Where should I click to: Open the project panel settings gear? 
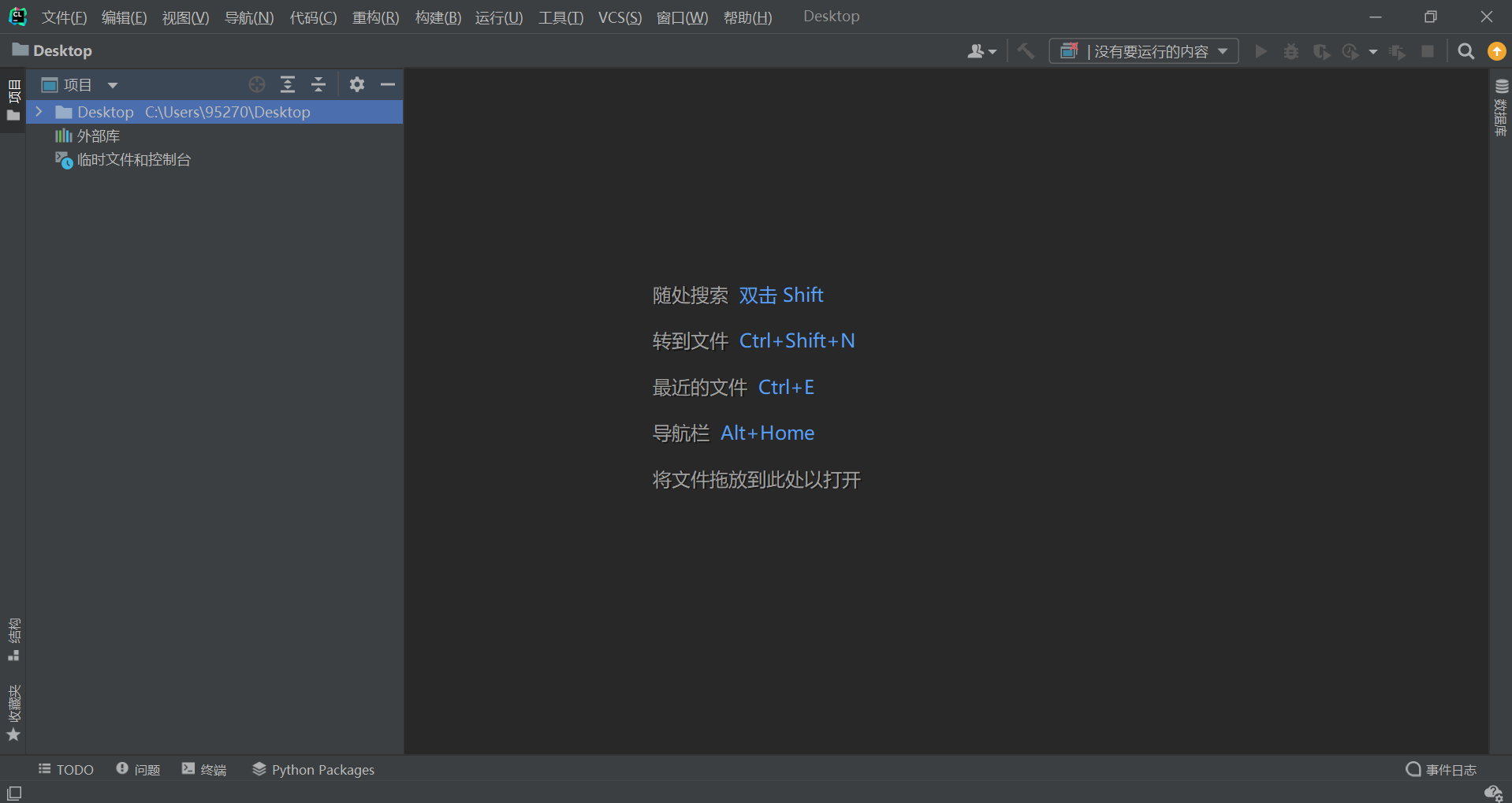pos(356,84)
